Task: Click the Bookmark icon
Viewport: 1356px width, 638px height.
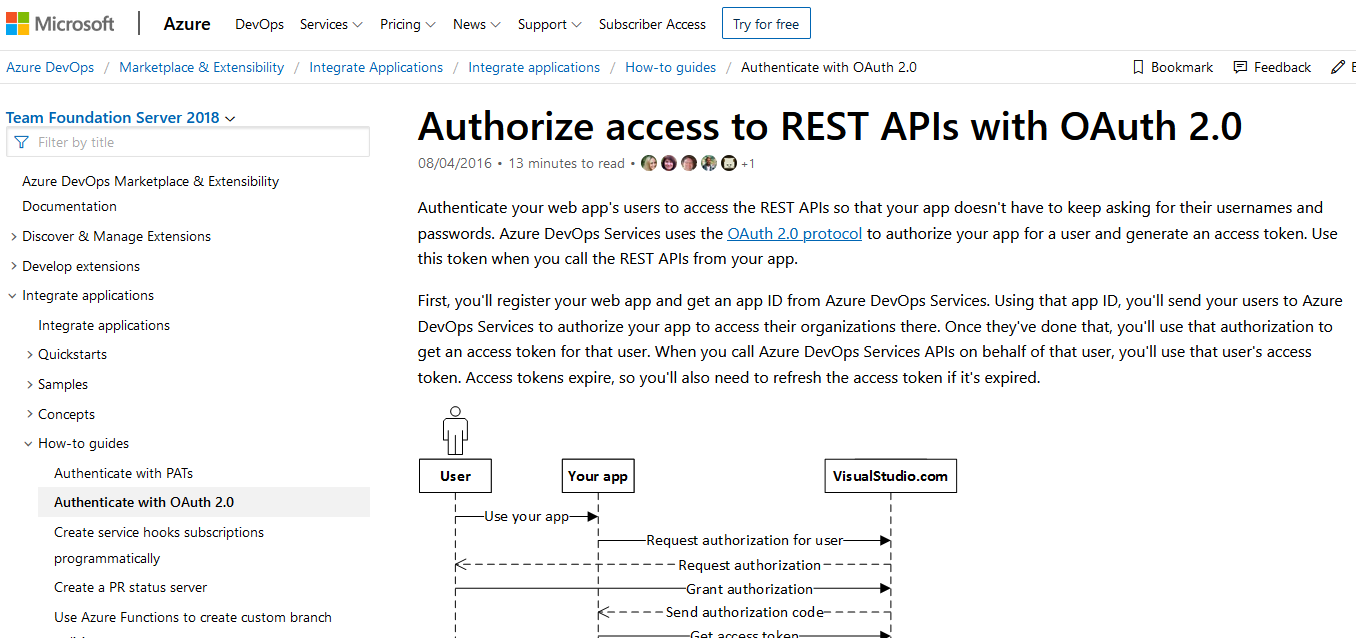Action: pyautogui.click(x=1138, y=67)
